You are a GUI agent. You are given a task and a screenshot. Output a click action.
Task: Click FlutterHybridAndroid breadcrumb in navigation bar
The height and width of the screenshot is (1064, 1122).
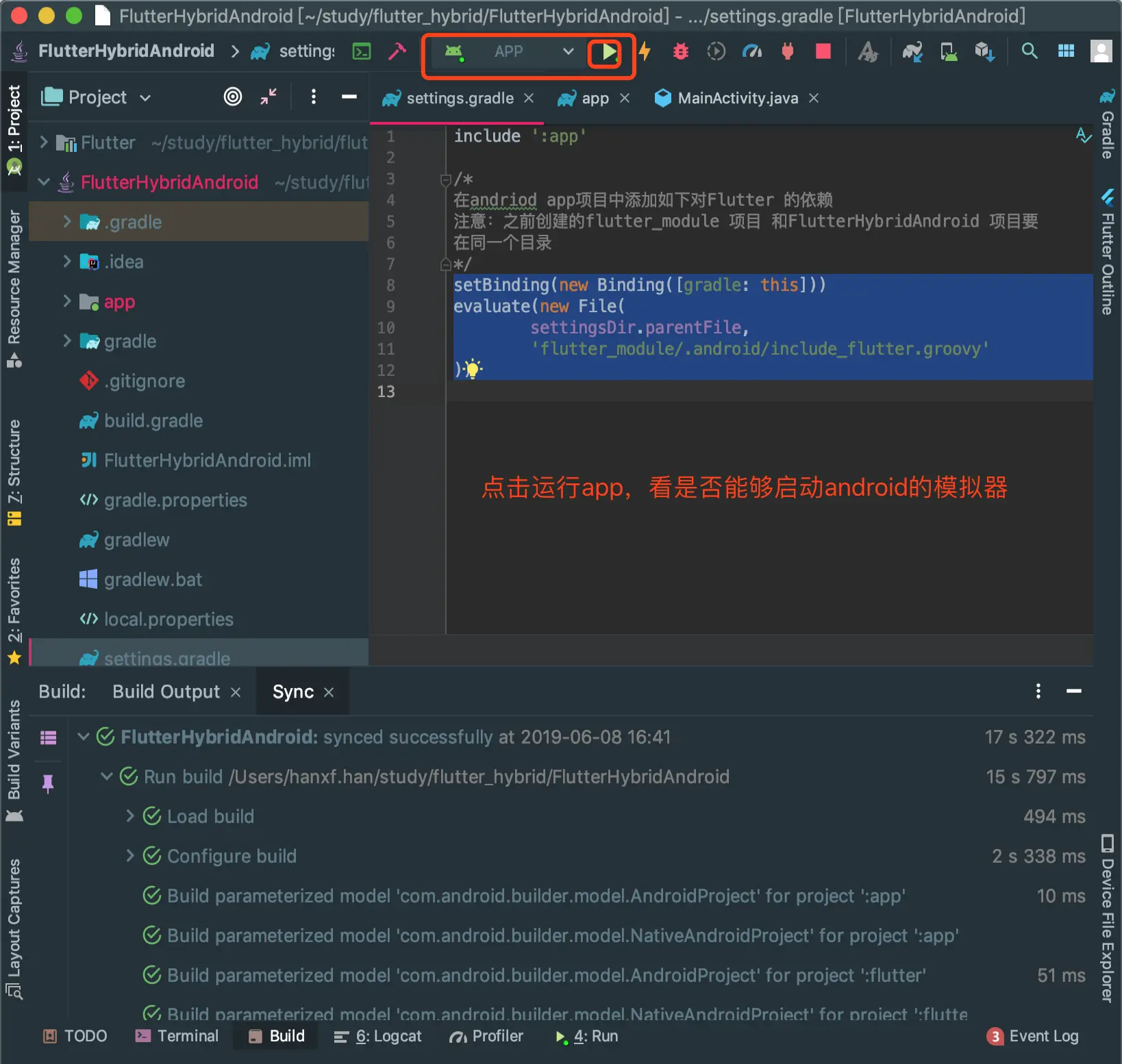[x=126, y=51]
